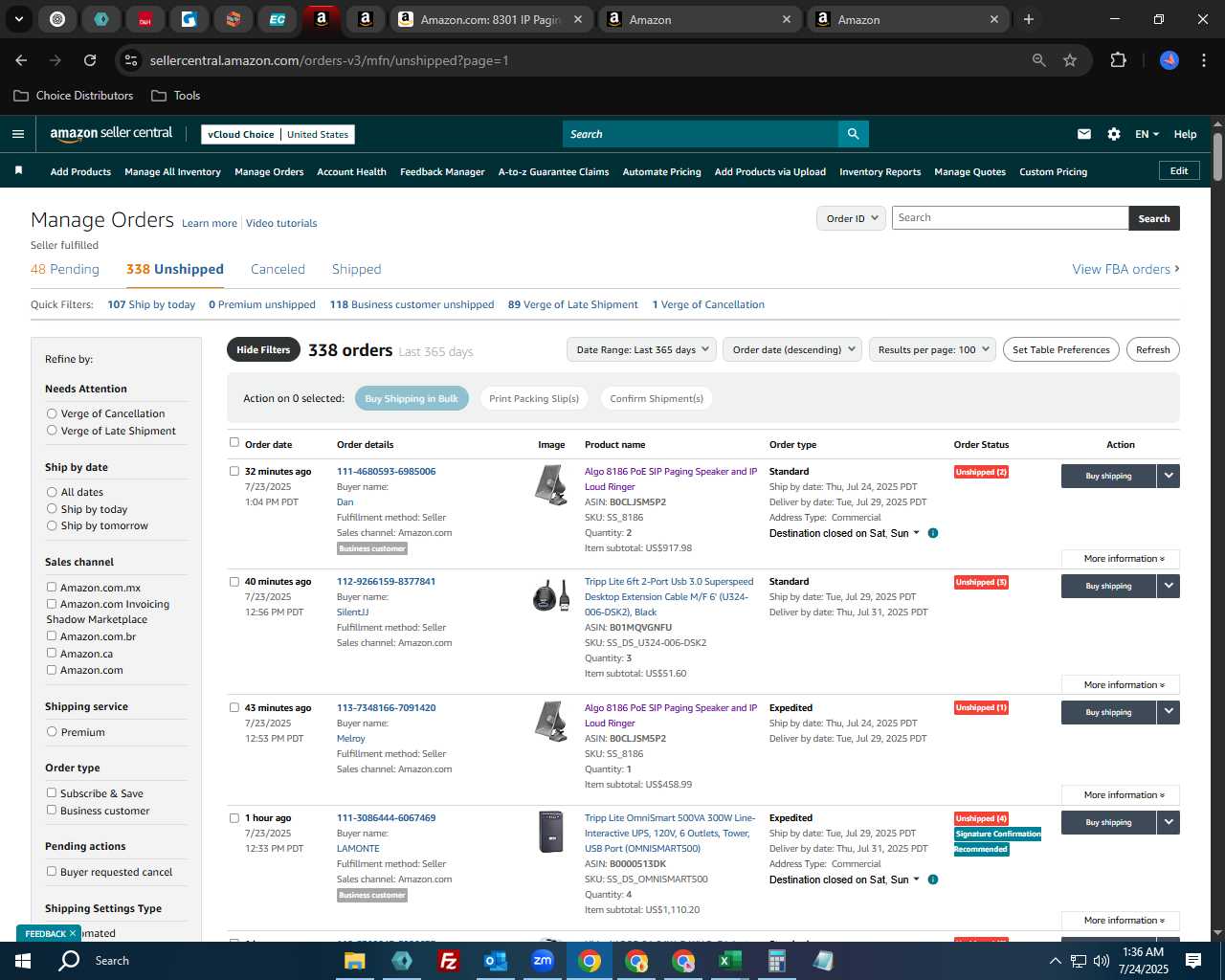Open the Order ID search type dropdown

tap(850, 218)
